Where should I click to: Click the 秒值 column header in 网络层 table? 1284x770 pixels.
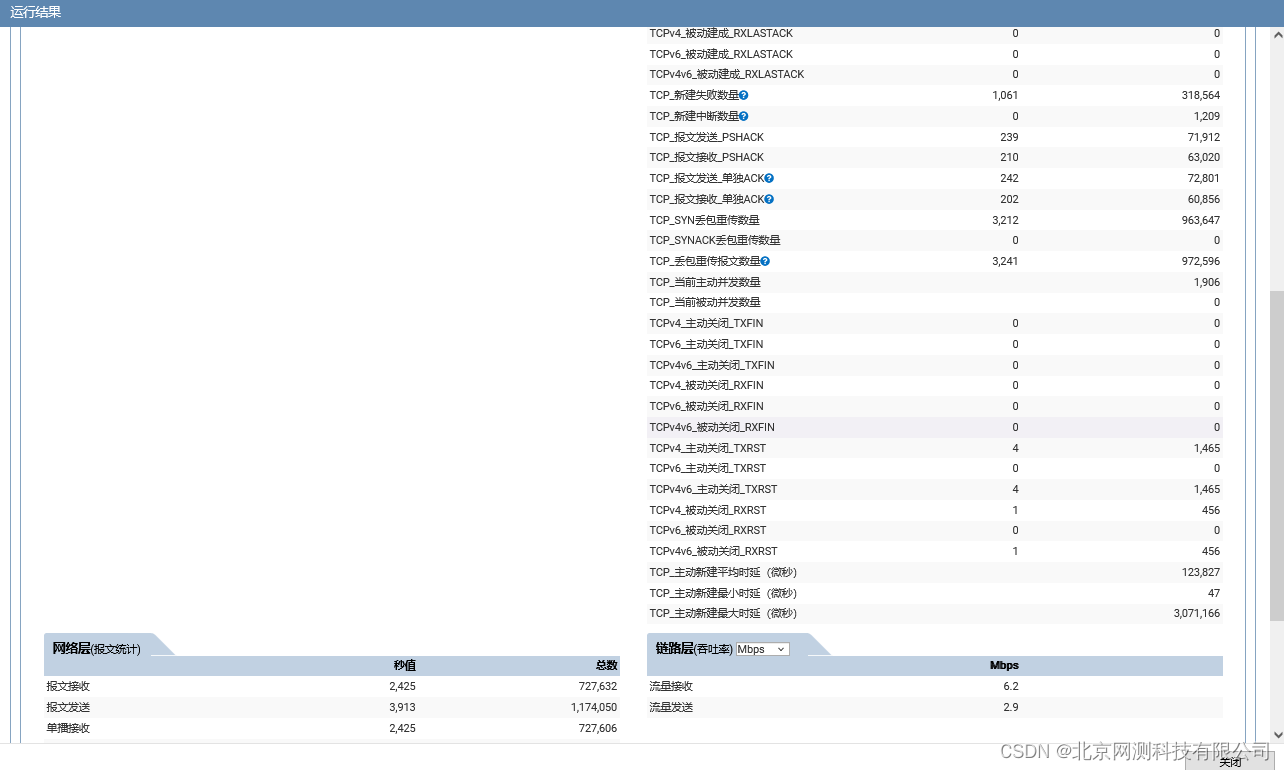click(x=404, y=665)
